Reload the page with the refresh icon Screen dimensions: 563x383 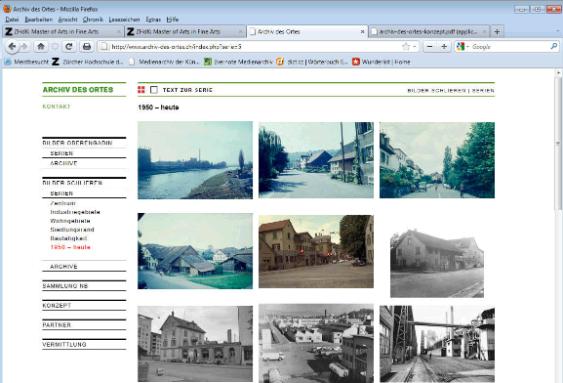[x=69, y=46]
